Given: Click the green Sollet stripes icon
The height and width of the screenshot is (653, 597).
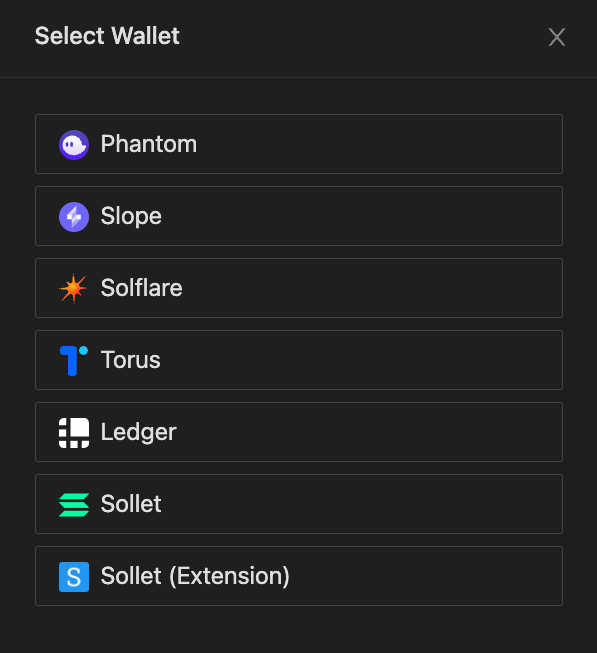Looking at the screenshot, I should tap(74, 505).
